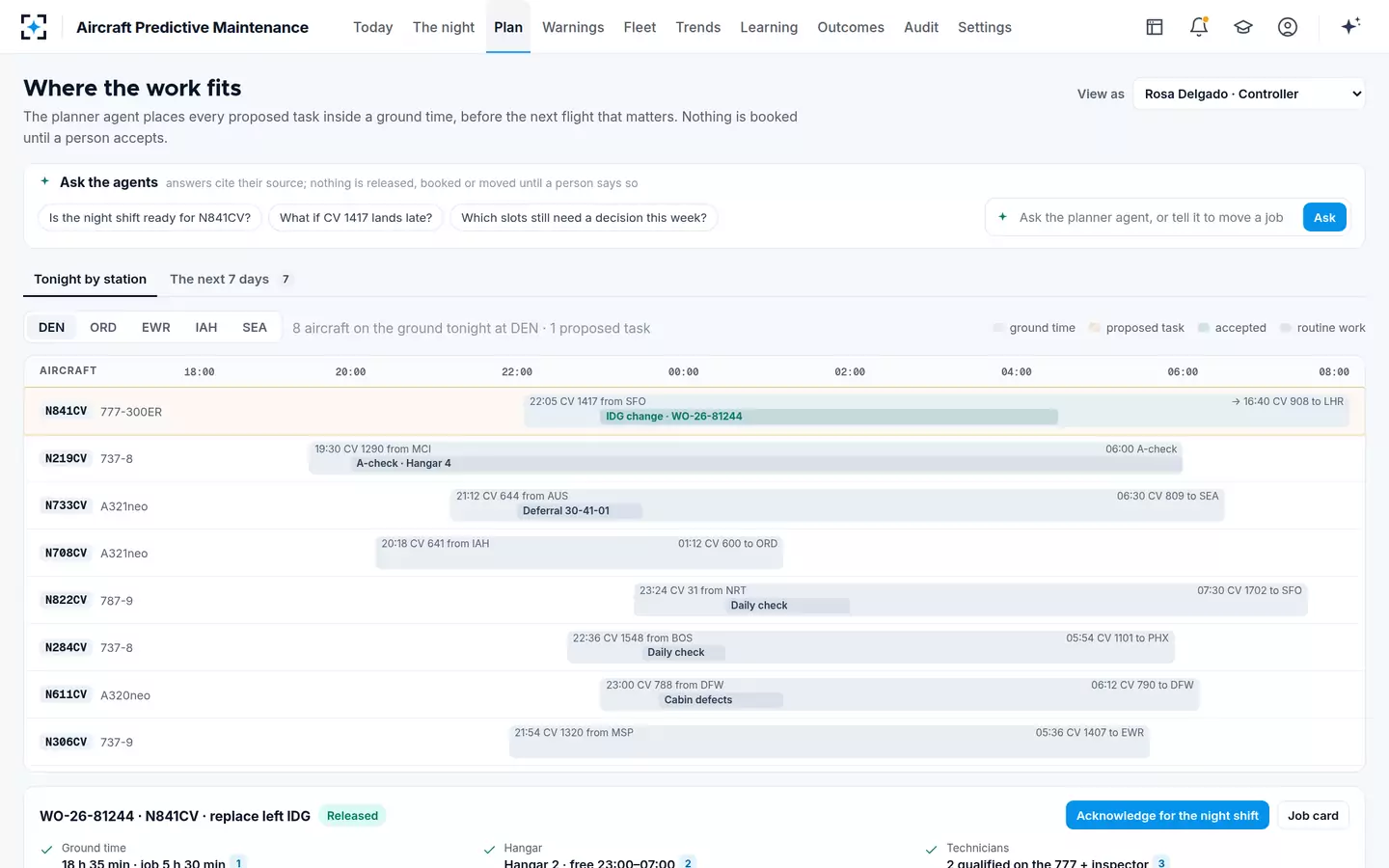Open the sparkle AI assistant icon

click(x=1350, y=26)
